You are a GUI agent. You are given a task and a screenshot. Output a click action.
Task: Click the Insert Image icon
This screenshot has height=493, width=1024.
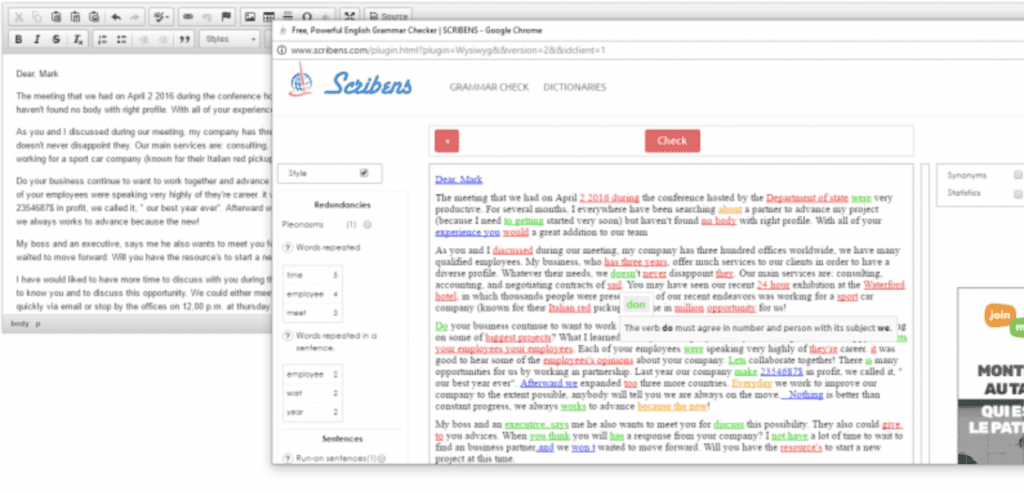(251, 16)
